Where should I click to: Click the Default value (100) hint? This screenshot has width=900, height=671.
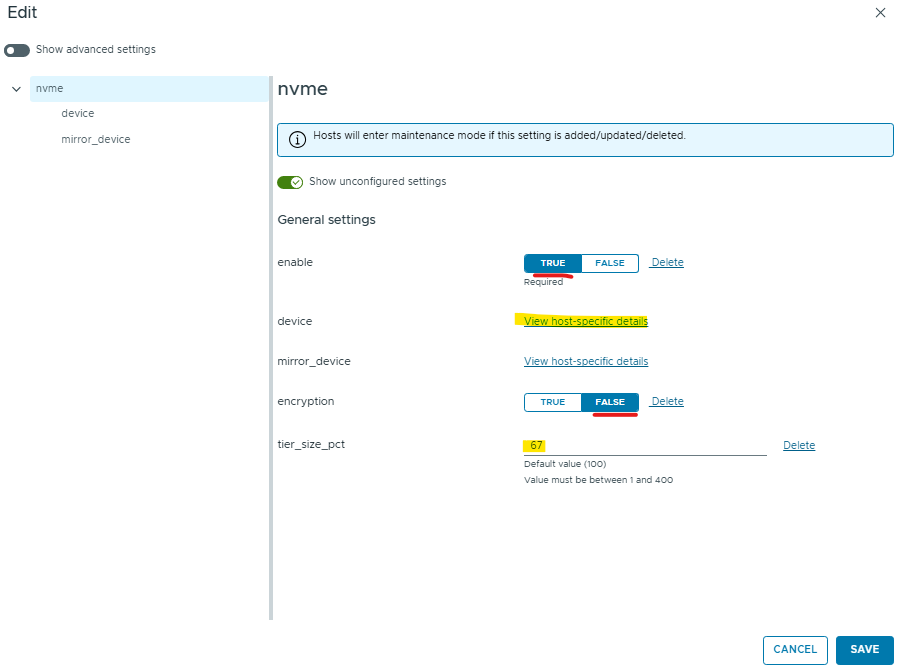point(565,464)
